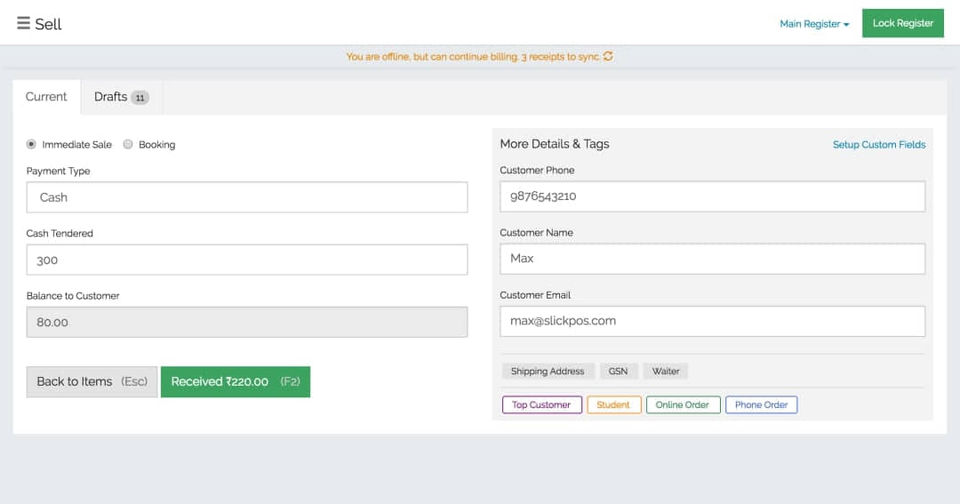Apply the Online Order tag
Viewport: 960px width, 504px height.
[x=683, y=405]
